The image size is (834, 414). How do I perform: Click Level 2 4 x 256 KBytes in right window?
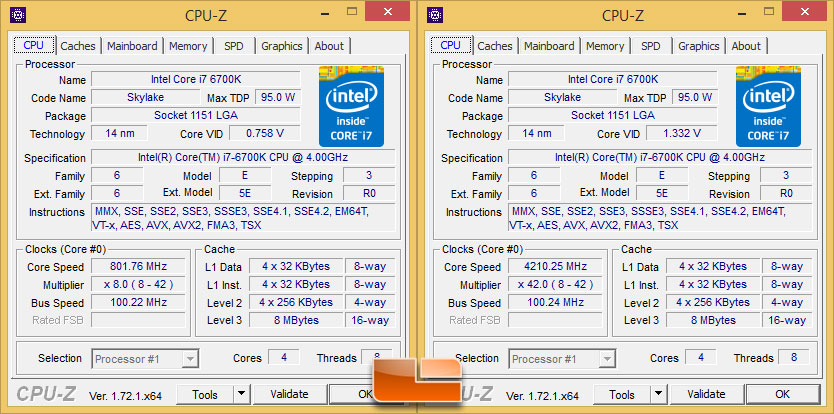tap(713, 302)
